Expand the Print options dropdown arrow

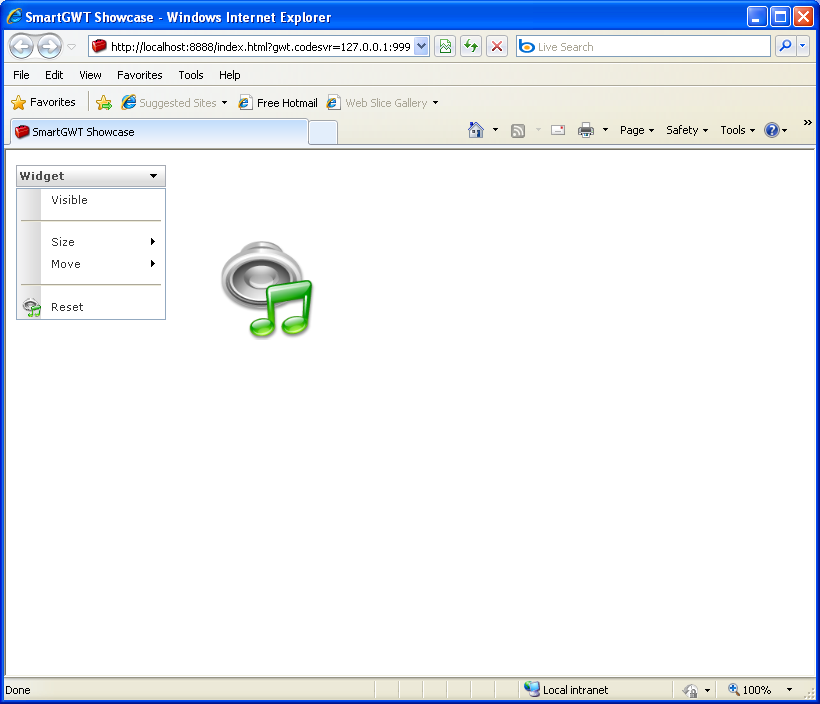point(606,130)
